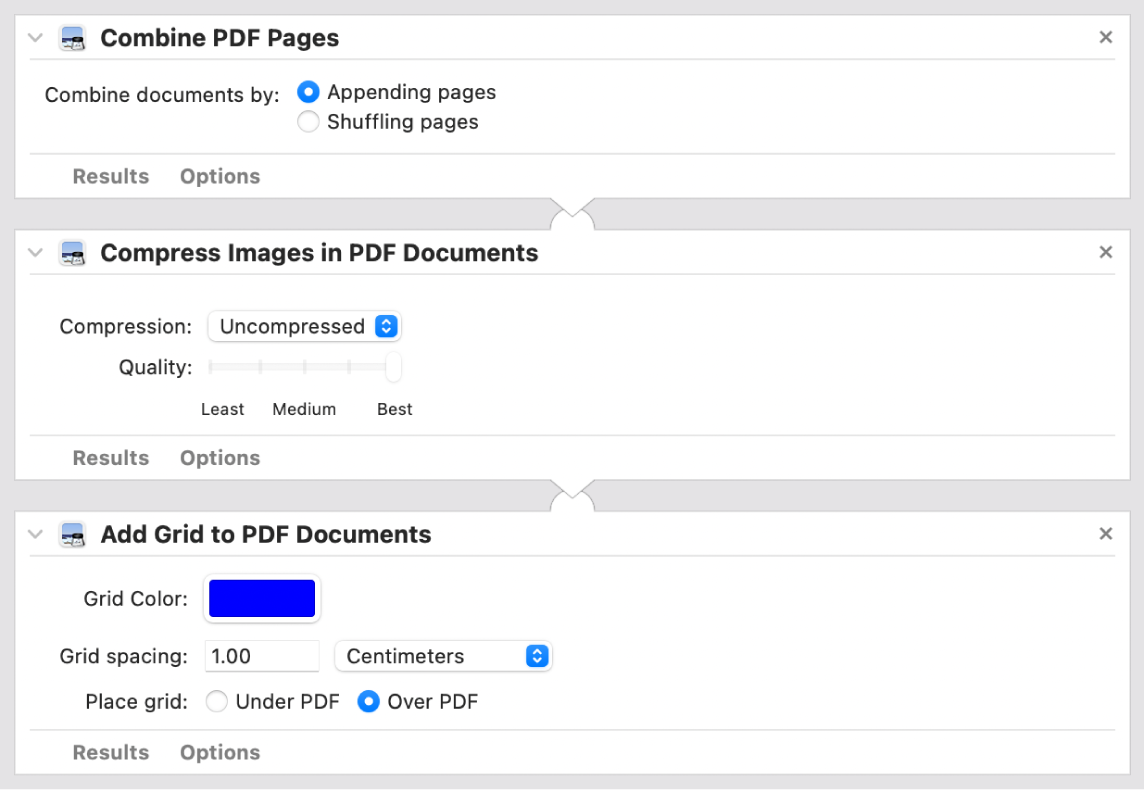Select Over PDF grid placement
The height and width of the screenshot is (790, 1144).
tap(368, 702)
